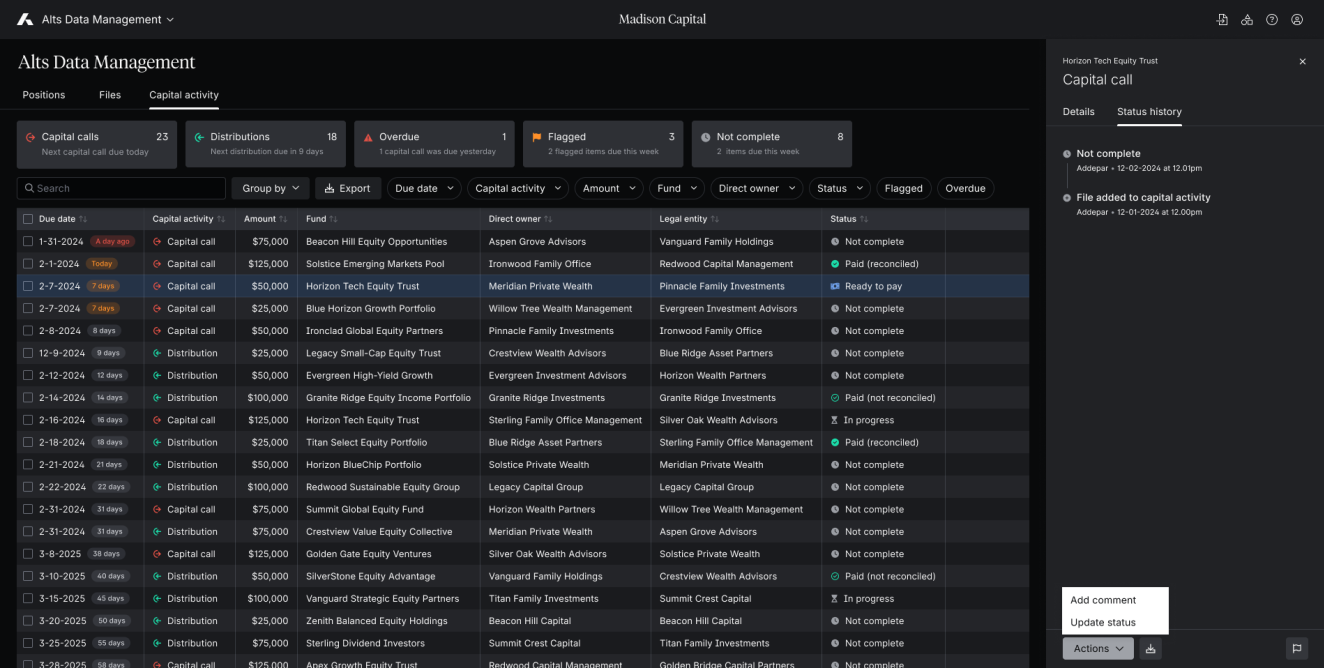Click the Export button
The height and width of the screenshot is (668, 1324).
[x=347, y=188]
